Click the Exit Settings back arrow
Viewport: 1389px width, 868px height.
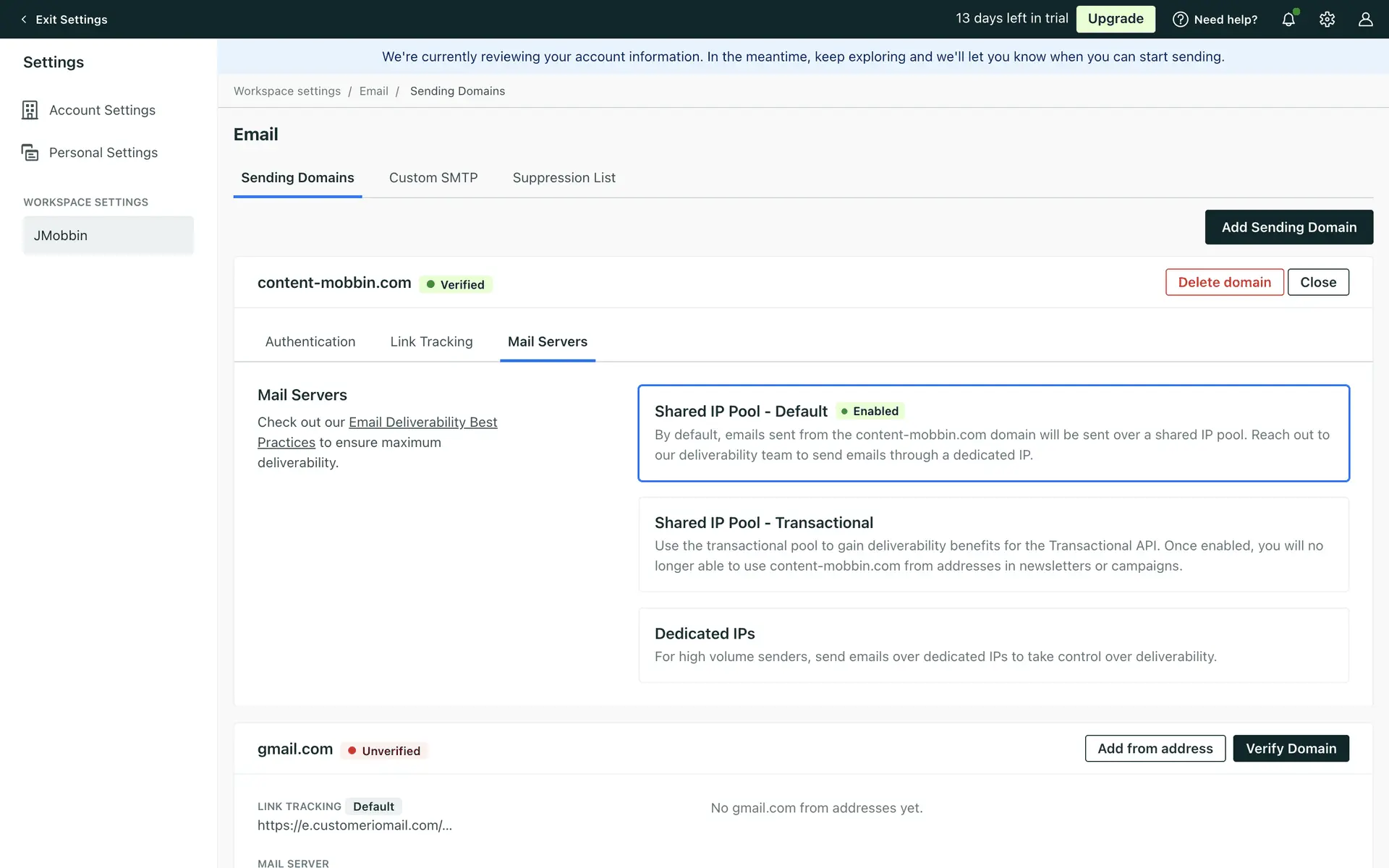point(24,20)
